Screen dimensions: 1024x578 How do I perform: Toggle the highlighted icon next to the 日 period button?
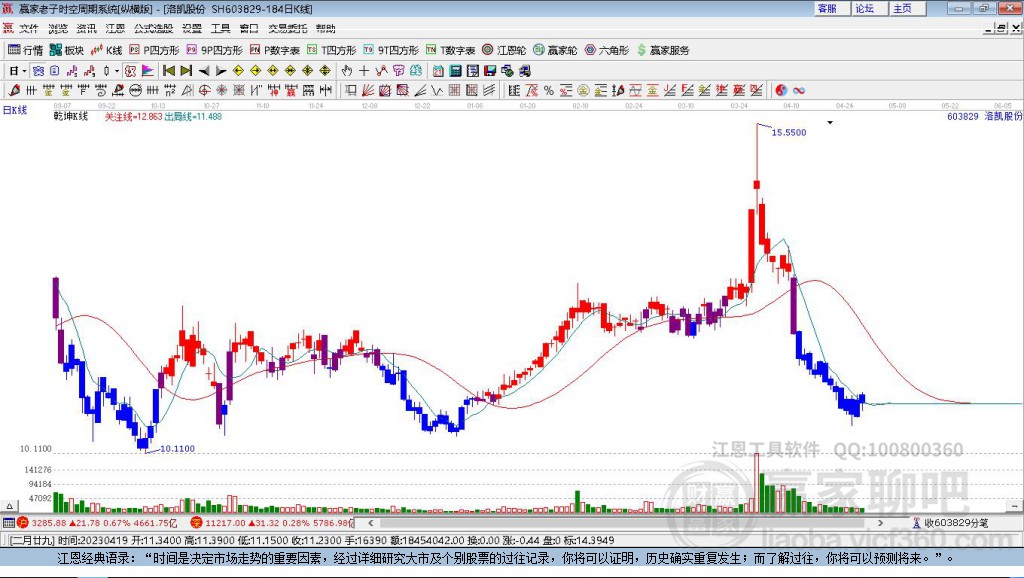38,71
